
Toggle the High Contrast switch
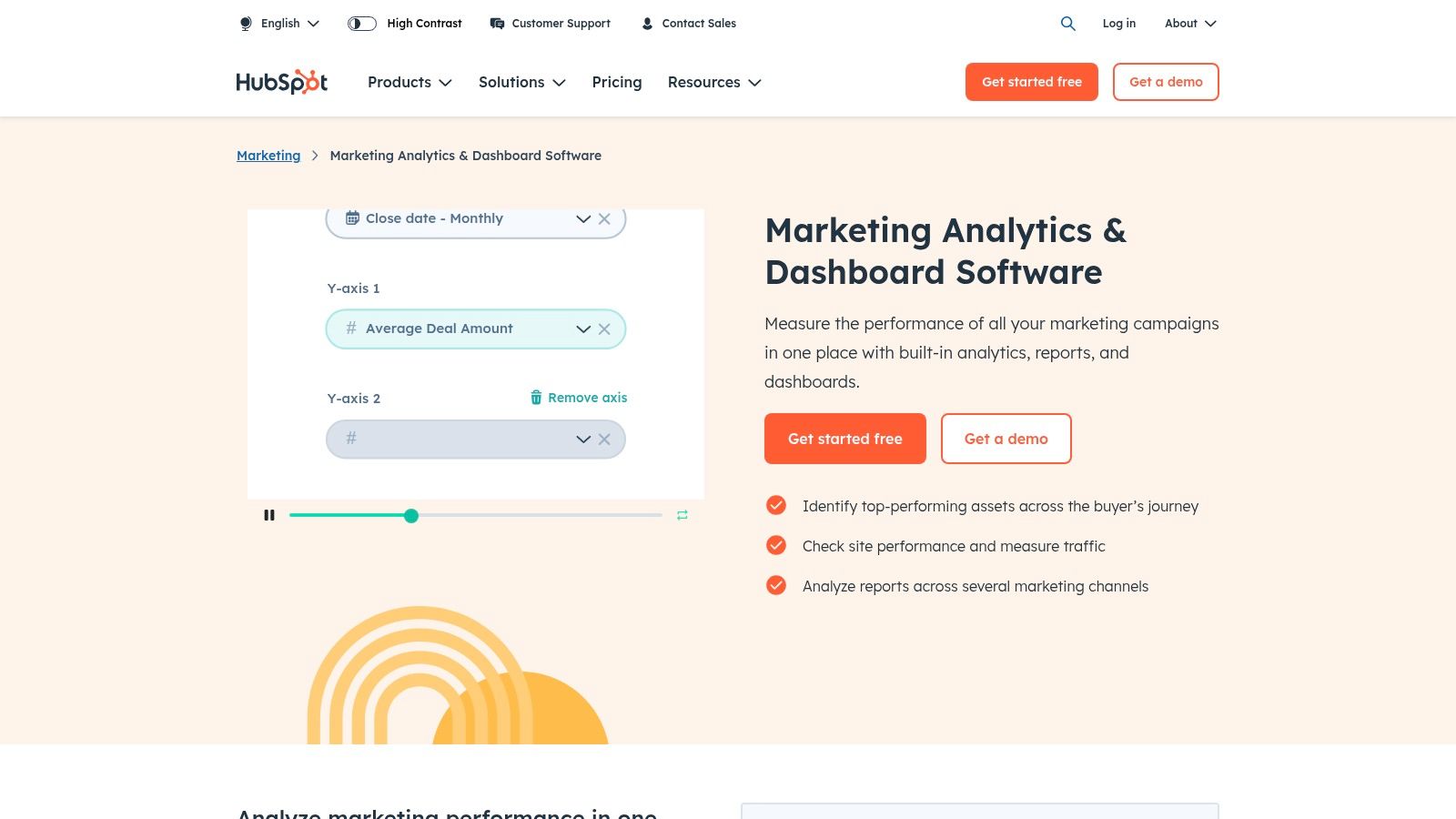362,24
